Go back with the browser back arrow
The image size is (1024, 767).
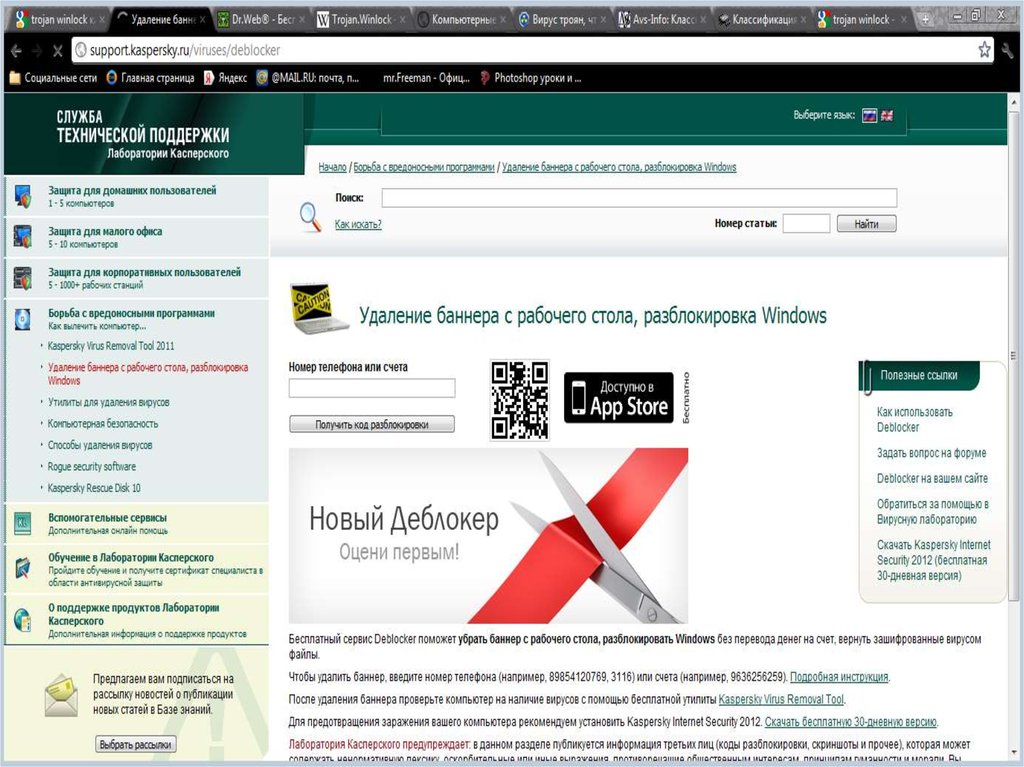(x=16, y=50)
